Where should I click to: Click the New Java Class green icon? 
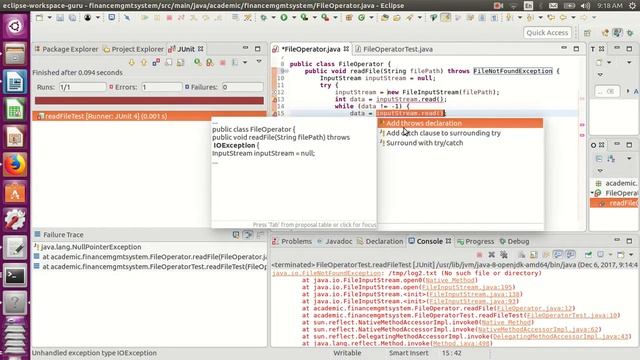point(362,18)
